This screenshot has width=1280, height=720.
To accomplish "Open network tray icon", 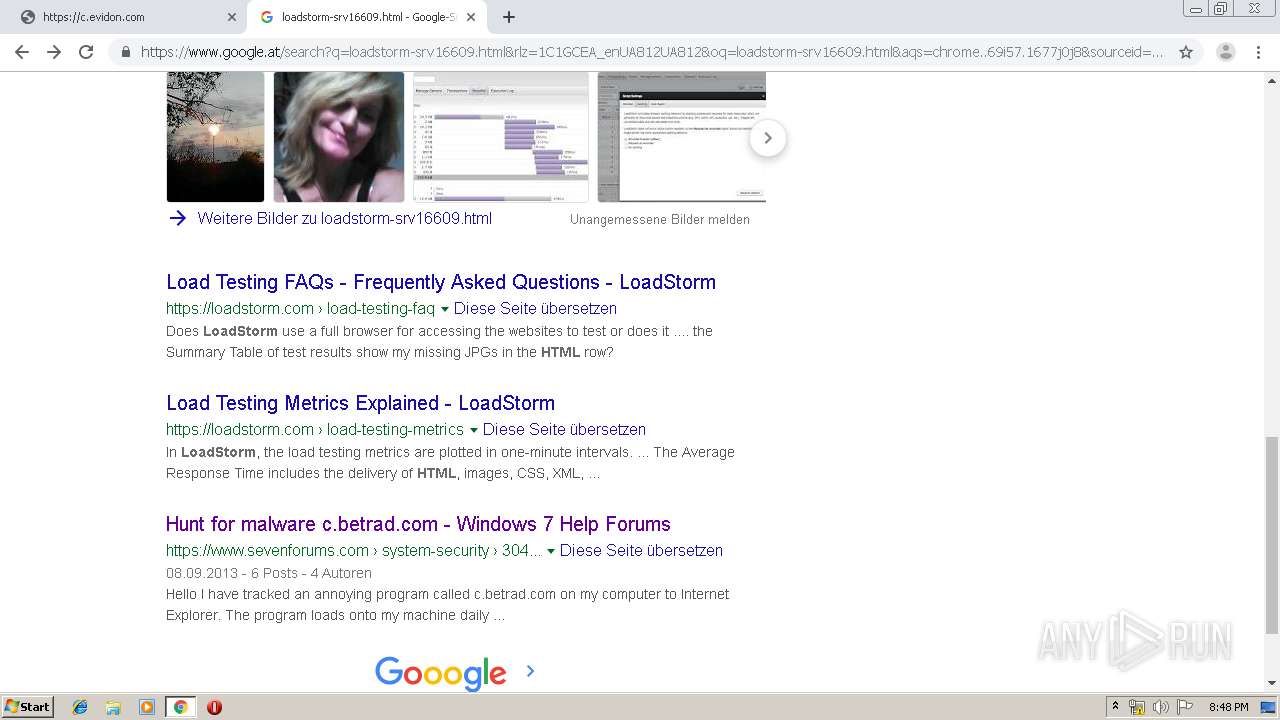I will tap(1137, 707).
